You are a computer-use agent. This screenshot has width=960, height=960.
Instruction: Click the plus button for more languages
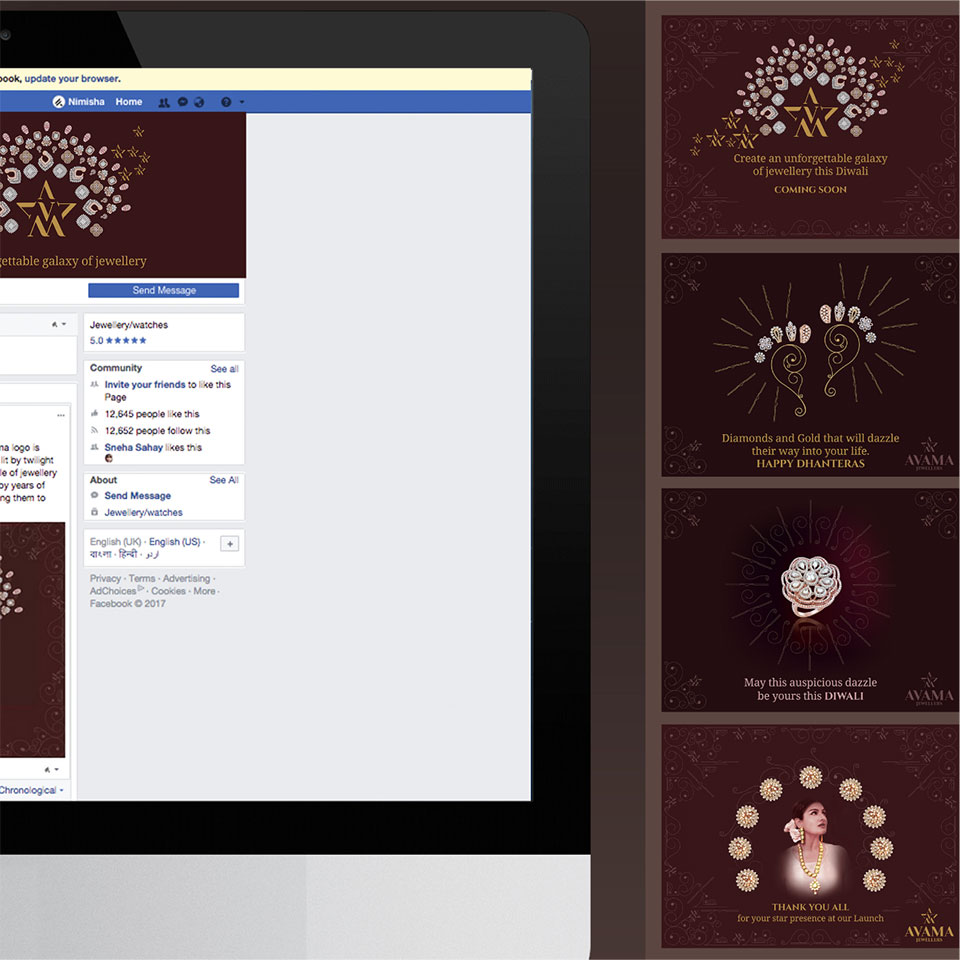[x=230, y=543]
